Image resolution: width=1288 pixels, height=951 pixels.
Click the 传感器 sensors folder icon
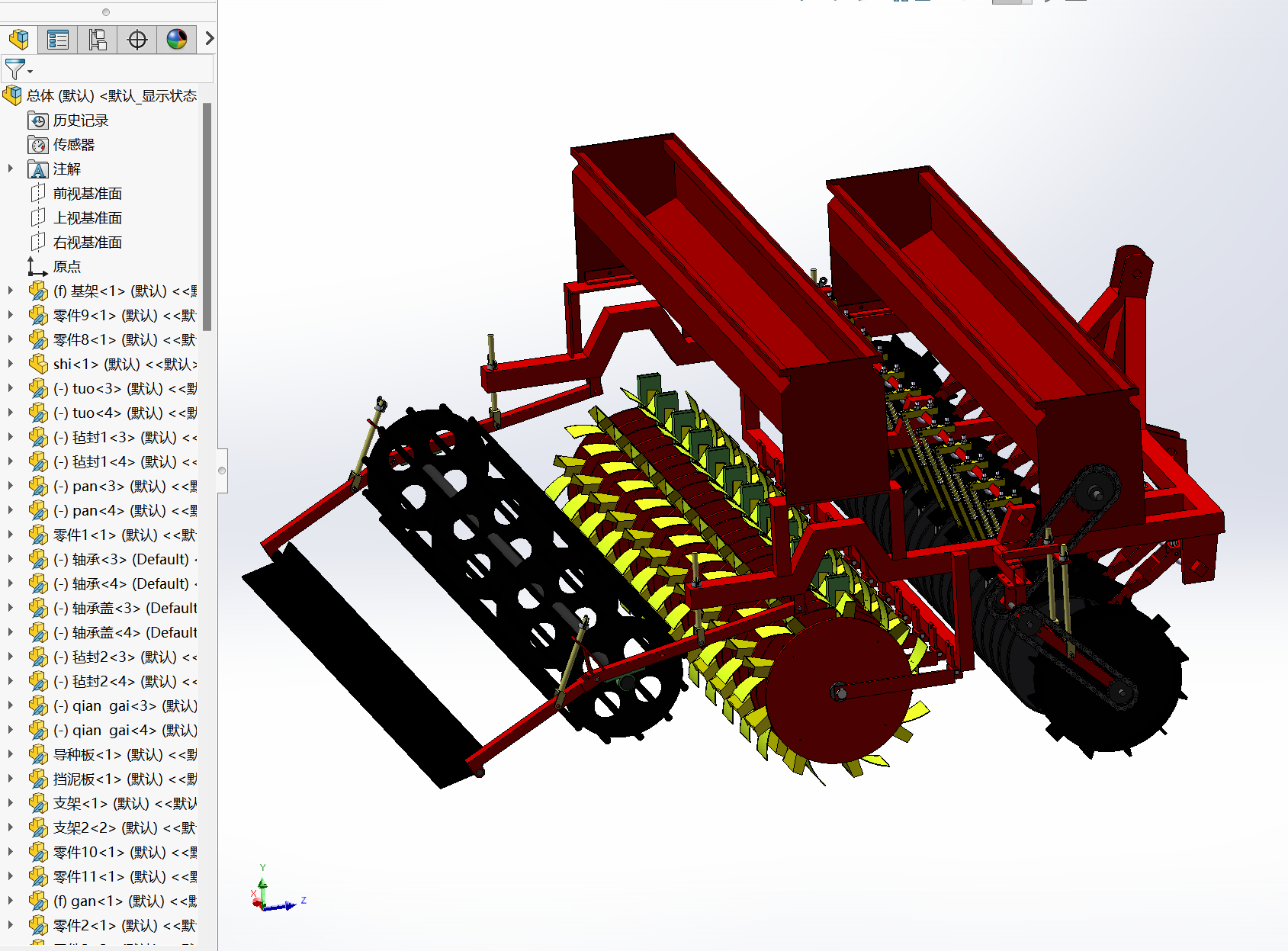coord(38,145)
